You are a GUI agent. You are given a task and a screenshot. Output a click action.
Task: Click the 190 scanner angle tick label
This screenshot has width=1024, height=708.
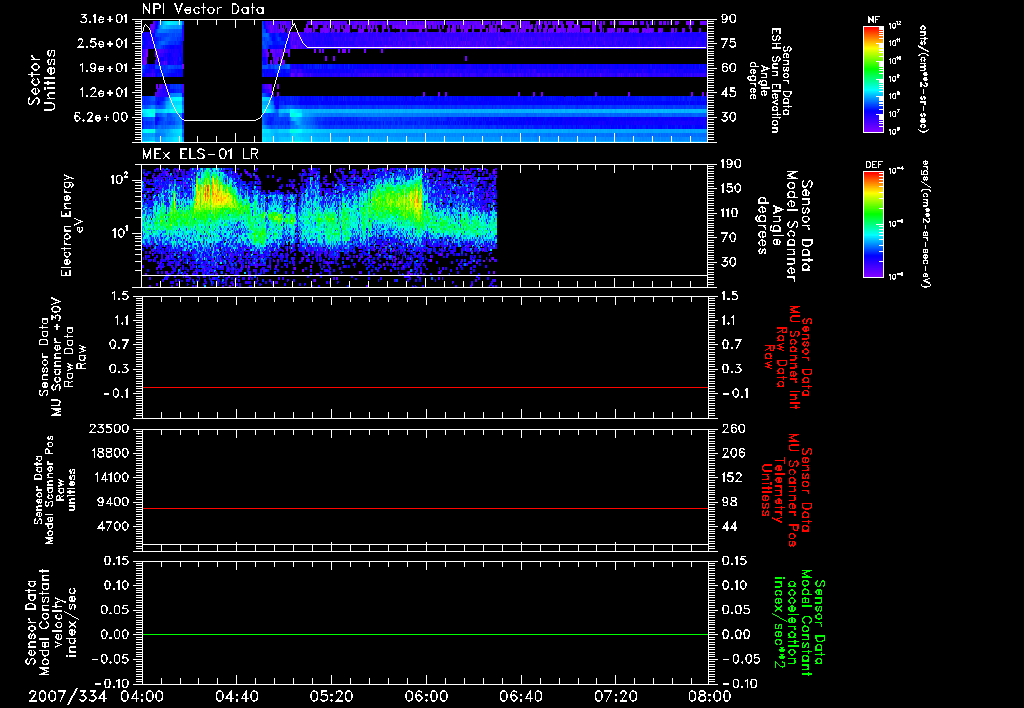pyautogui.click(x=732, y=163)
